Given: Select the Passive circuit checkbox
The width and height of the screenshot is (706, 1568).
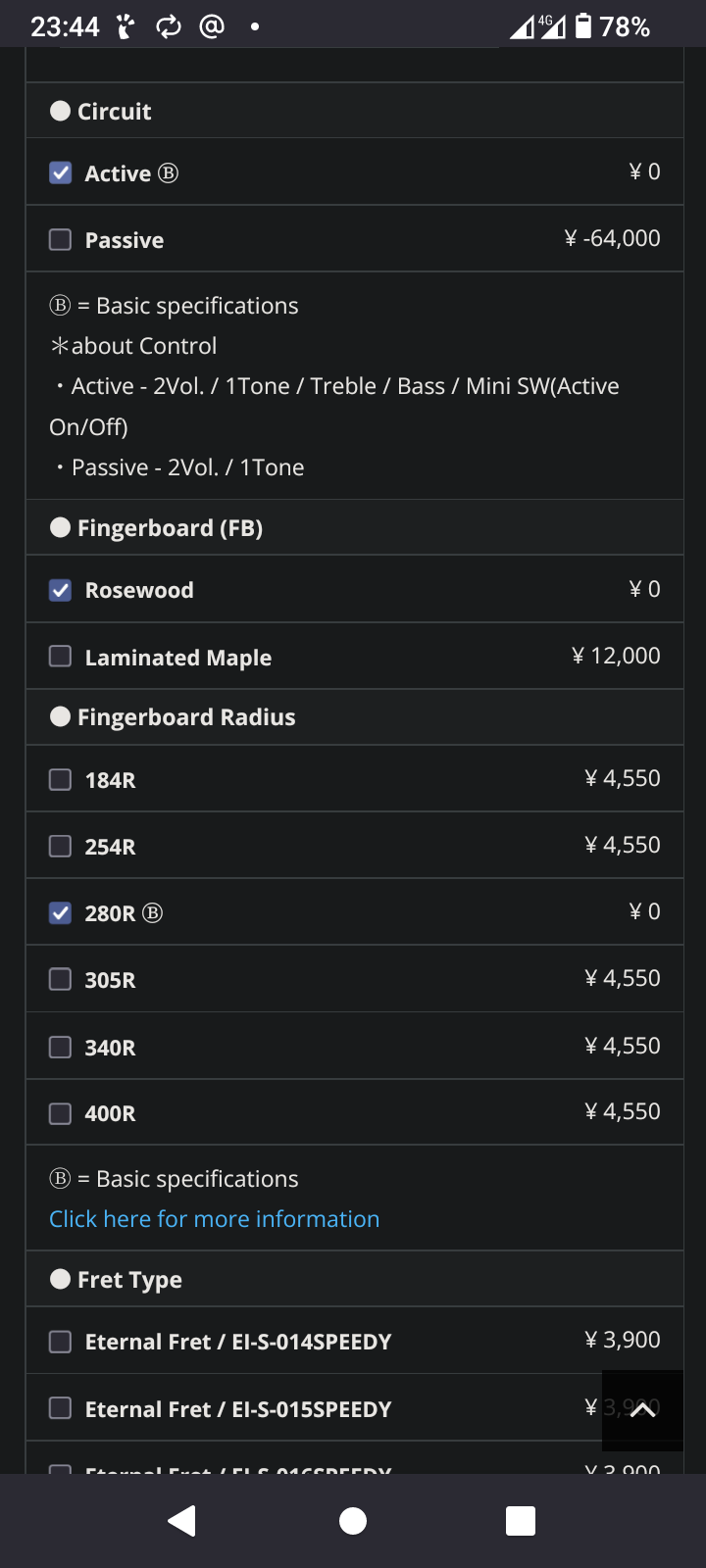Looking at the screenshot, I should click(61, 240).
